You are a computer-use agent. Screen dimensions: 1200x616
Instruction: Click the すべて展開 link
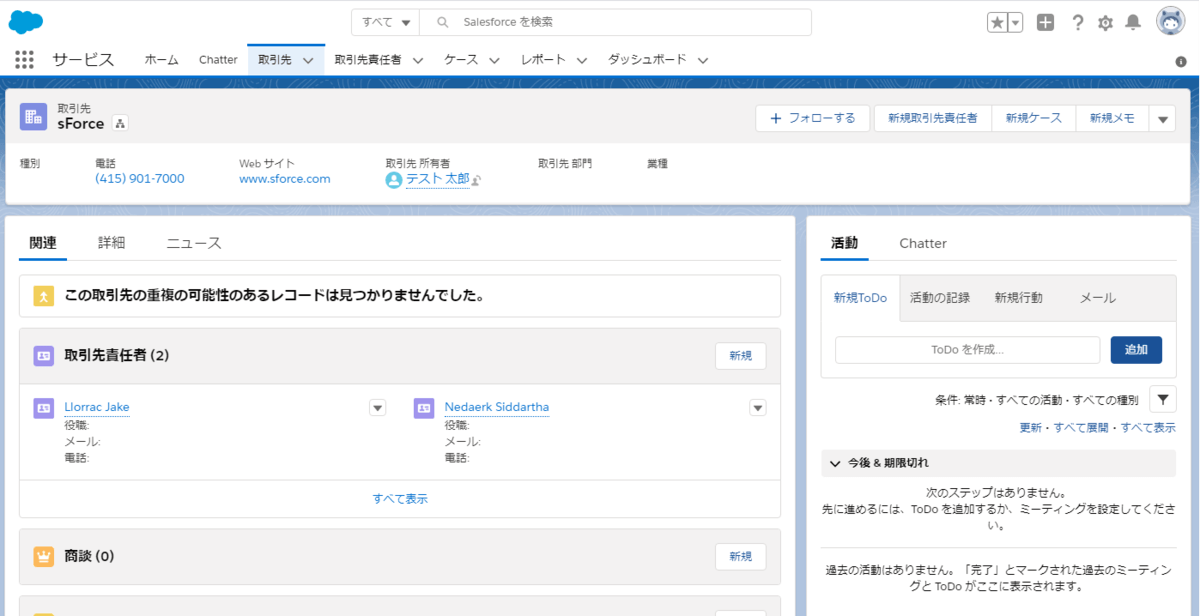pos(1081,427)
